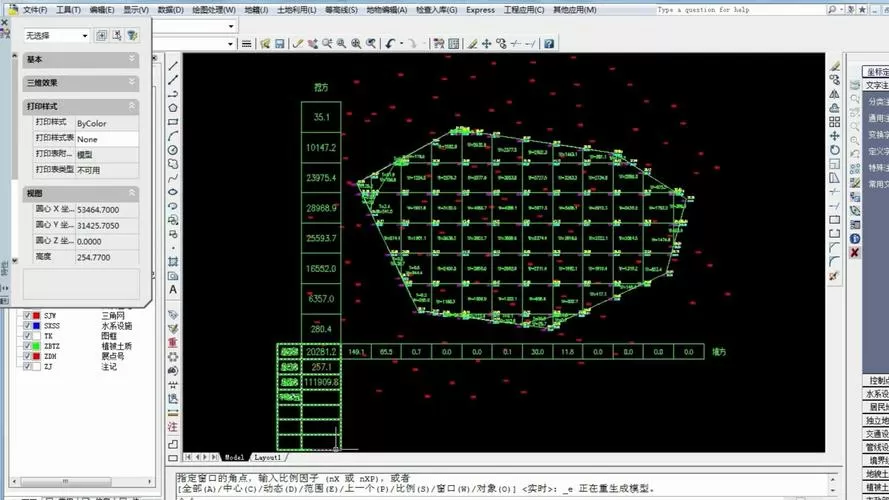Image resolution: width=889 pixels, height=500 pixels.
Task: Click the Mirror tool icon
Action: 835,94
